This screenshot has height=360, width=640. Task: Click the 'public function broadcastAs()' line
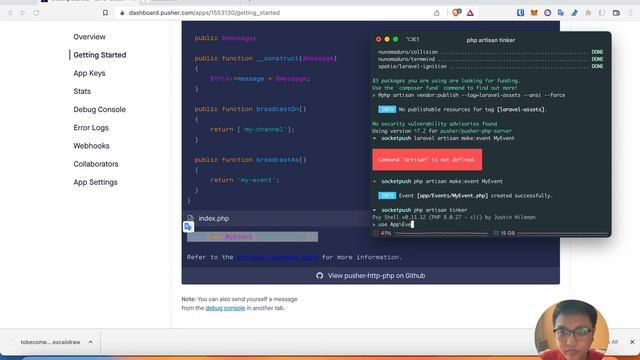[x=250, y=160]
